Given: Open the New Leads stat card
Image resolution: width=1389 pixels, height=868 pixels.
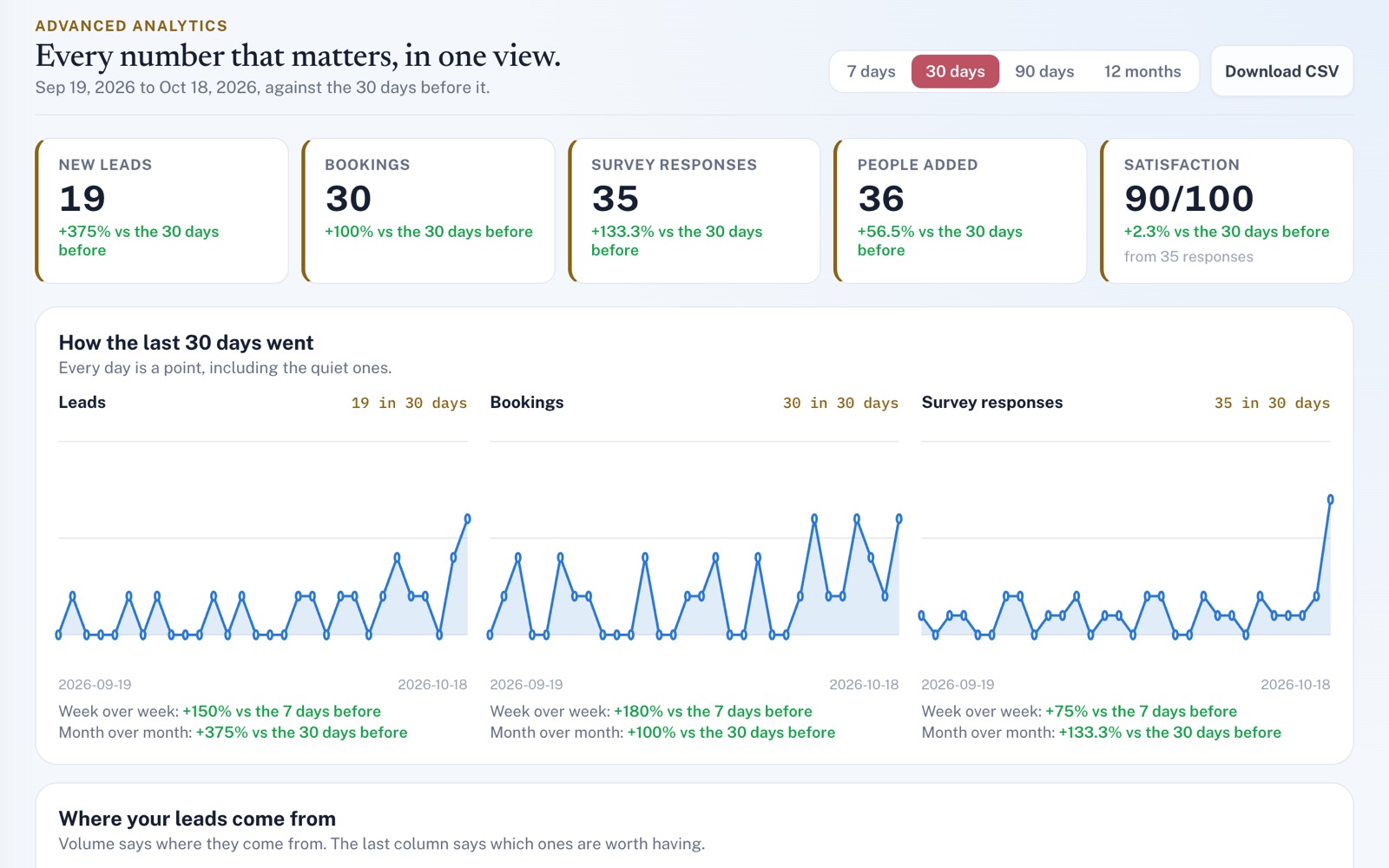Looking at the screenshot, I should pos(161,211).
